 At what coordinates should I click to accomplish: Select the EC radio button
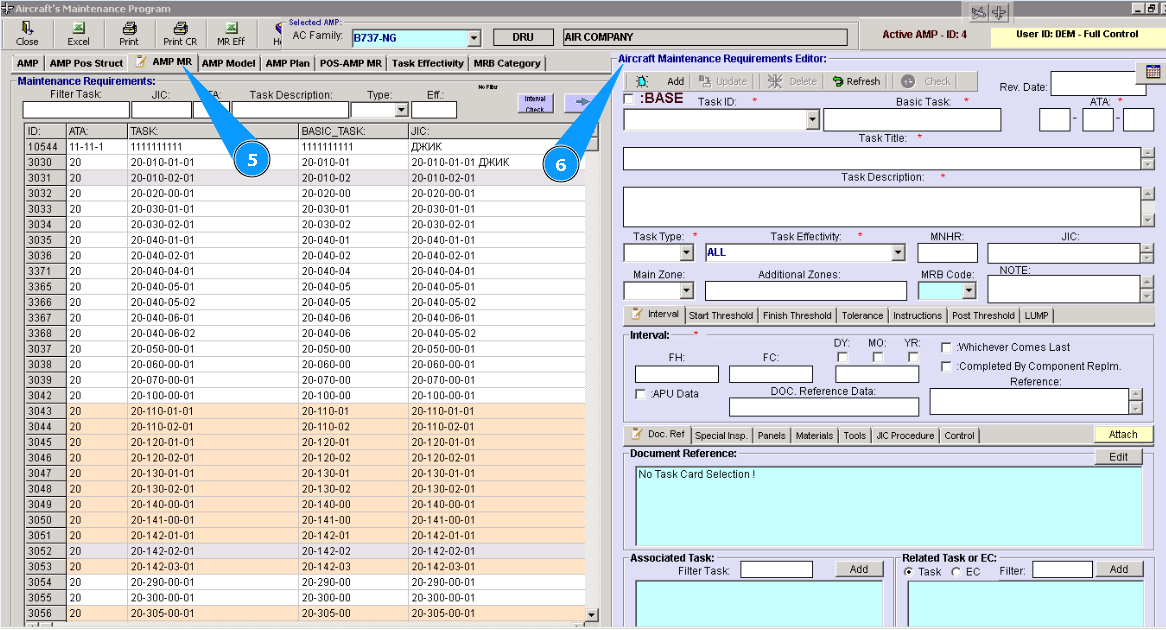pyautogui.click(x=957, y=571)
